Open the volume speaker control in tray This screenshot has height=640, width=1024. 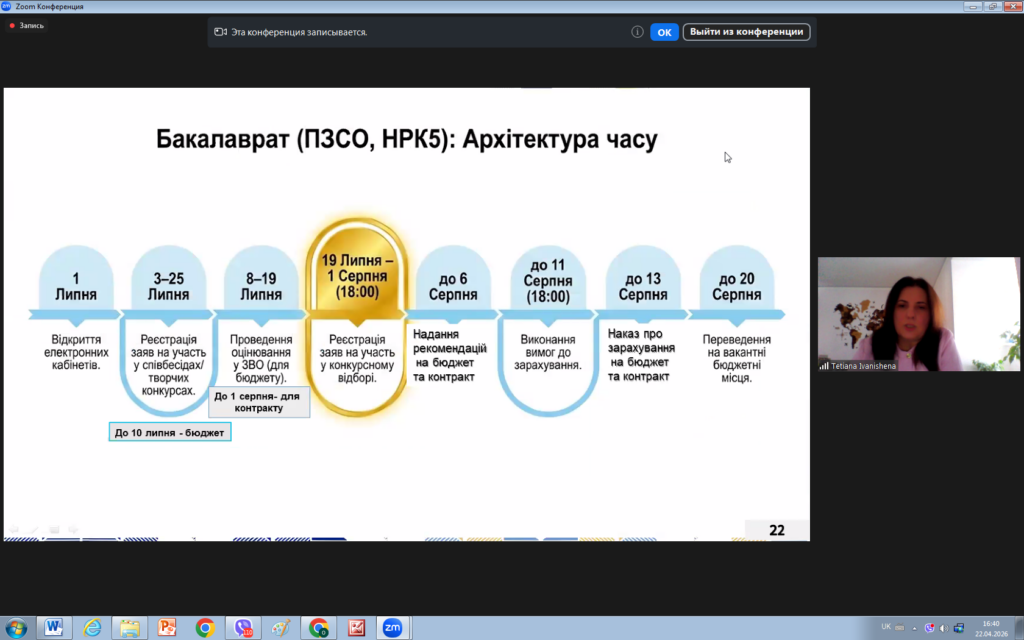[944, 627]
